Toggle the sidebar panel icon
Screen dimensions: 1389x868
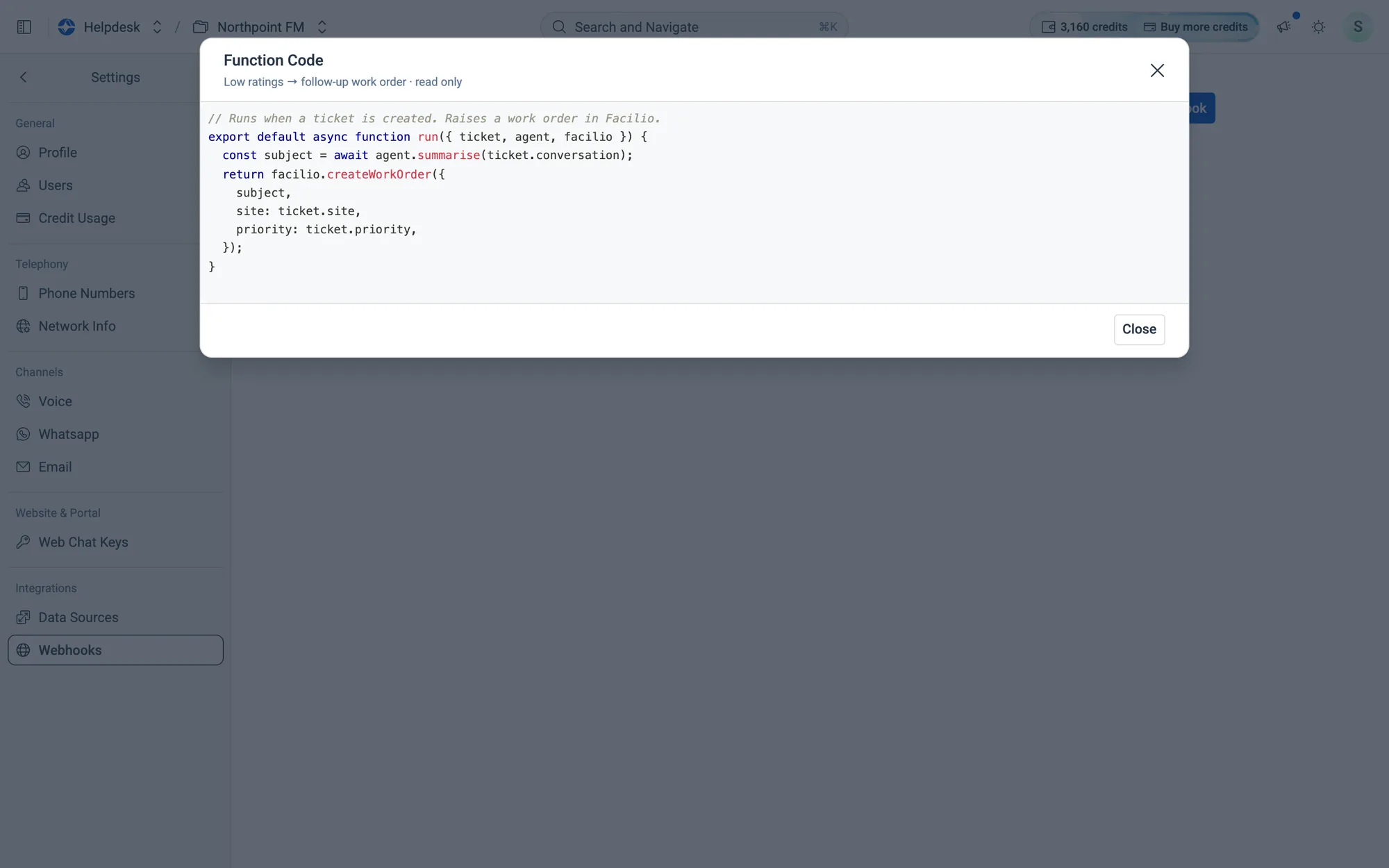click(x=24, y=27)
